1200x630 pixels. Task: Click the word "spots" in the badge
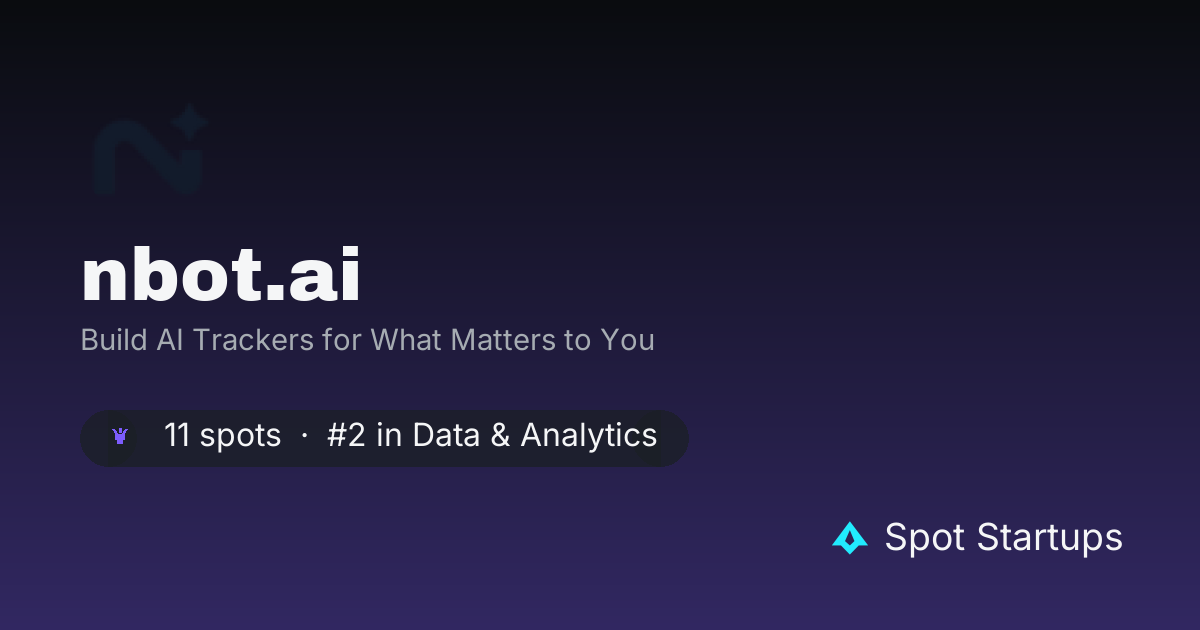coord(240,436)
